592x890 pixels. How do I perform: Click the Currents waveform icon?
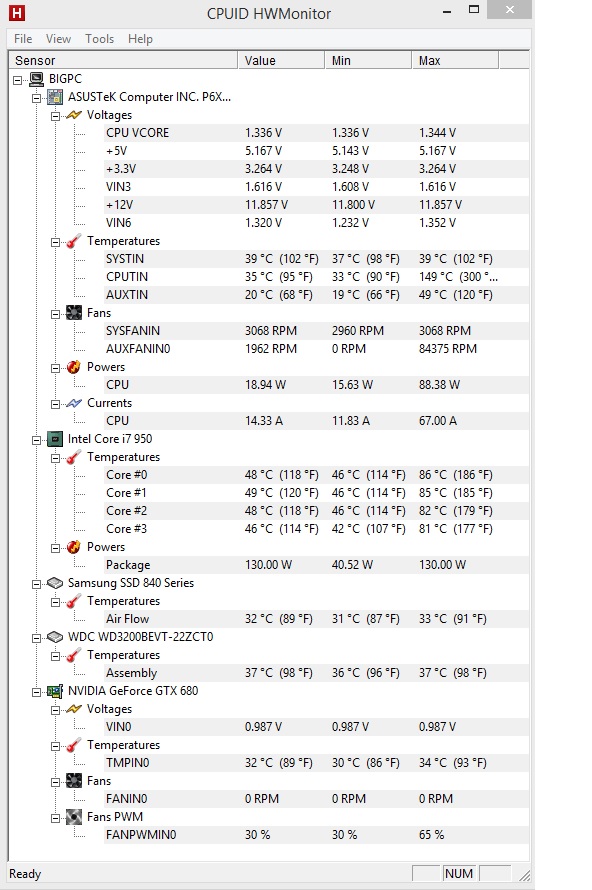[74, 403]
